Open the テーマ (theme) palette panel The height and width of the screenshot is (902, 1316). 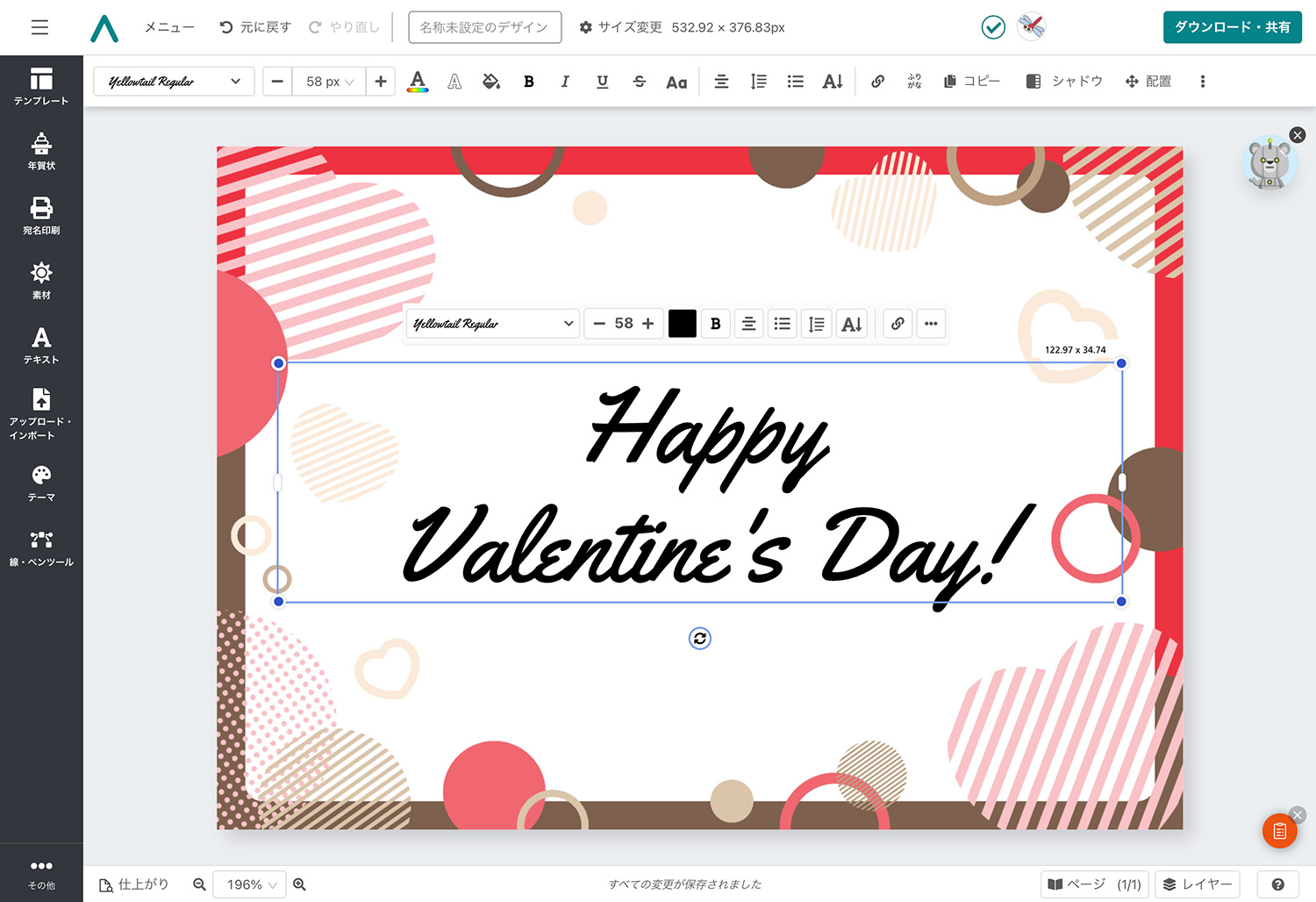coord(41,483)
